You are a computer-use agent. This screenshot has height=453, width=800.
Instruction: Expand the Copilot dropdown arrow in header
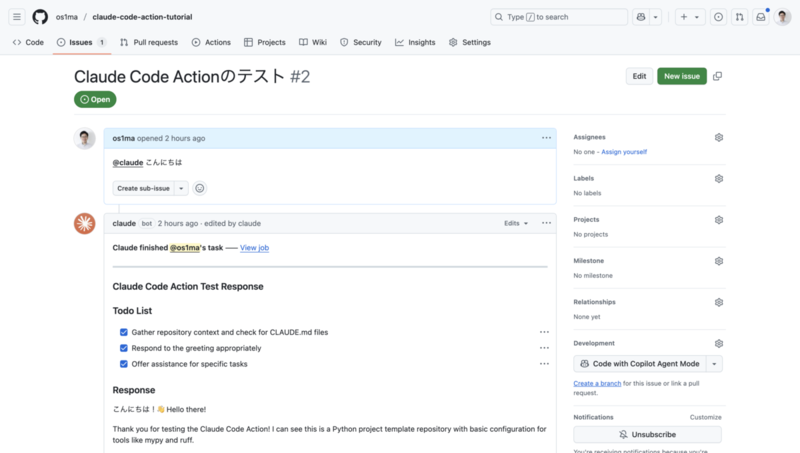pyautogui.click(x=656, y=17)
